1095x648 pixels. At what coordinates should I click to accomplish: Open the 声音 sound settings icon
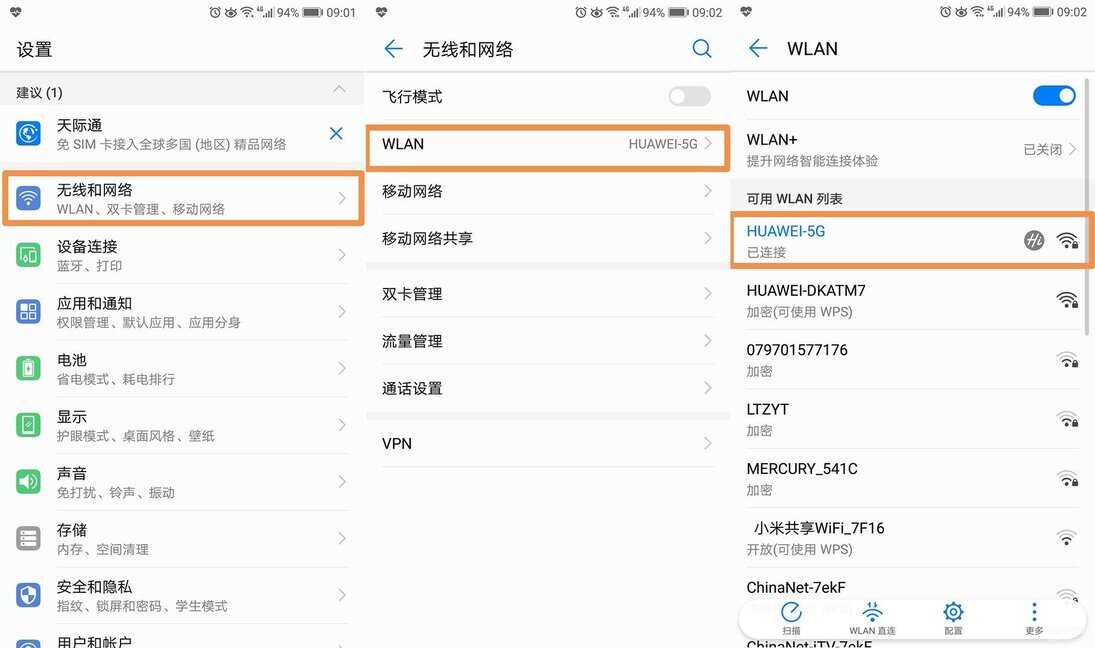(x=28, y=481)
